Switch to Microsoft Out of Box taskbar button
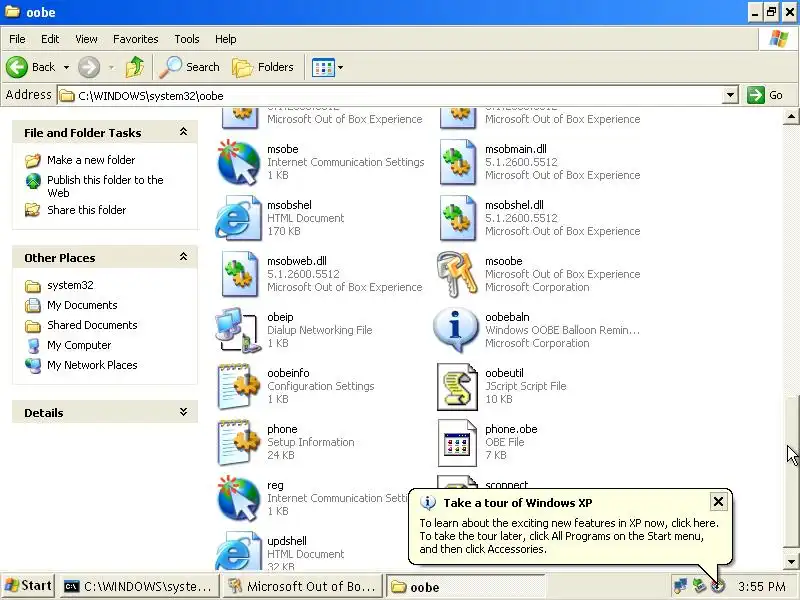Image resolution: width=800 pixels, height=600 pixels. pos(303,587)
